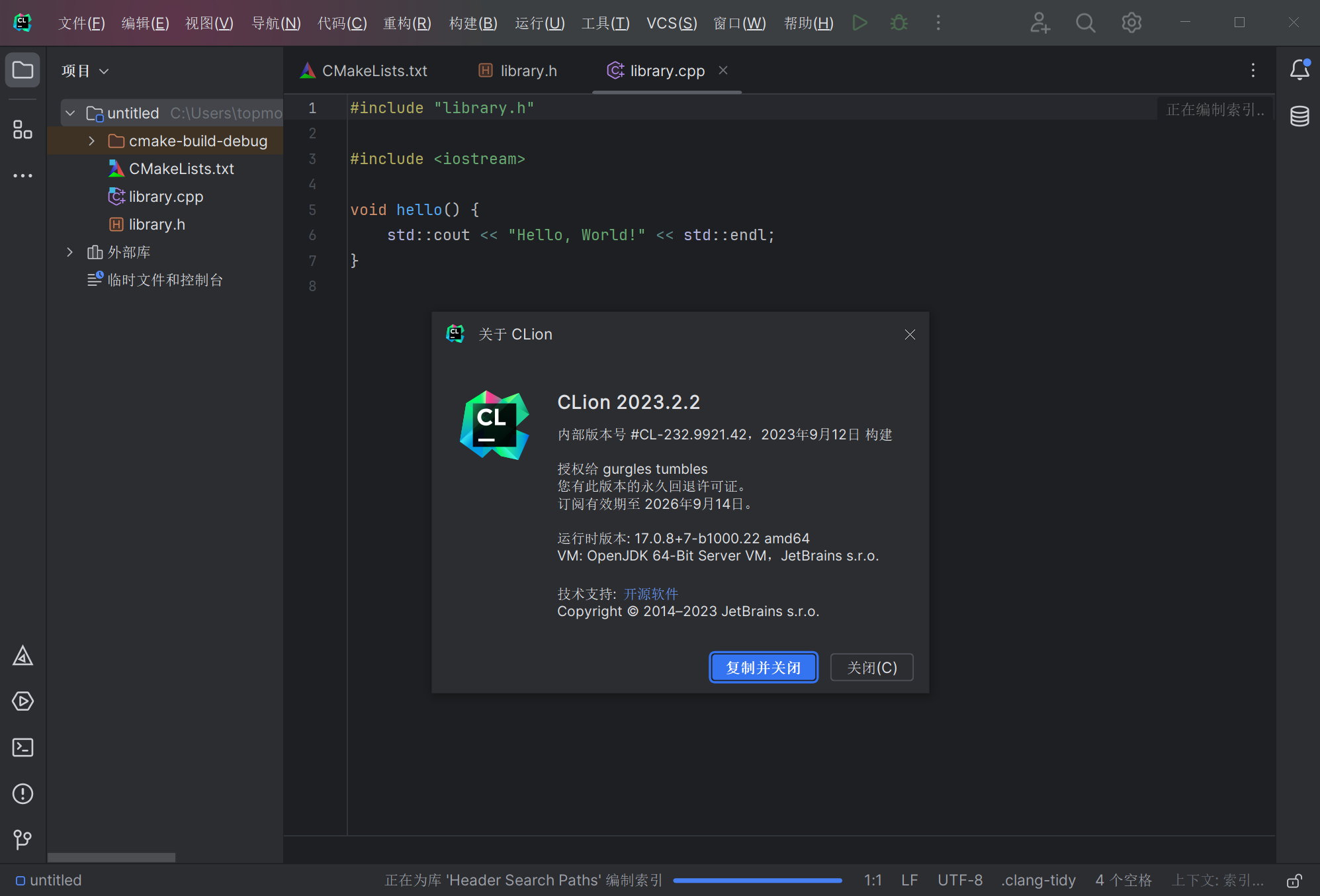
Task: Open the 项目 view dropdown
Action: click(85, 71)
